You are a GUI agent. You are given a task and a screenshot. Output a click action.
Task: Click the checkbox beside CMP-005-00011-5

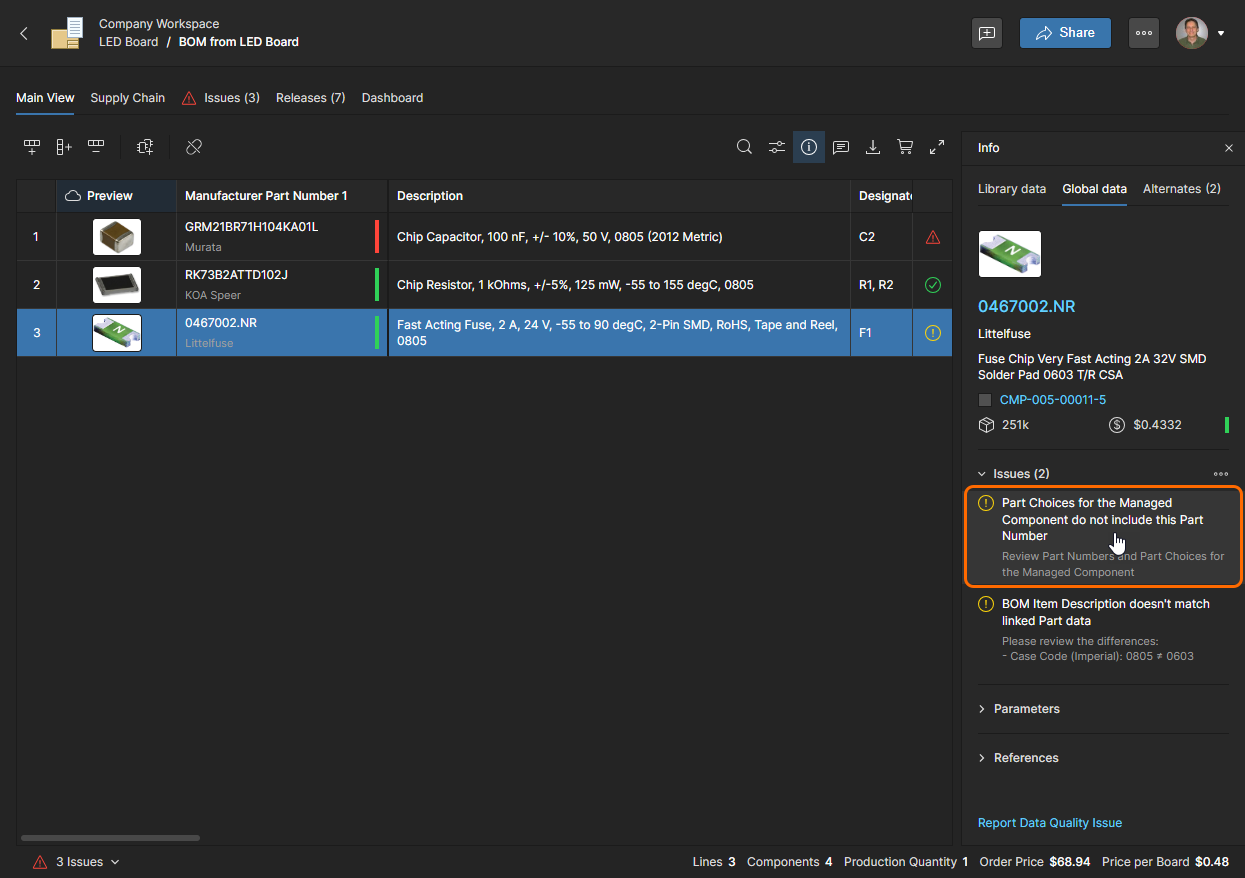(985, 400)
